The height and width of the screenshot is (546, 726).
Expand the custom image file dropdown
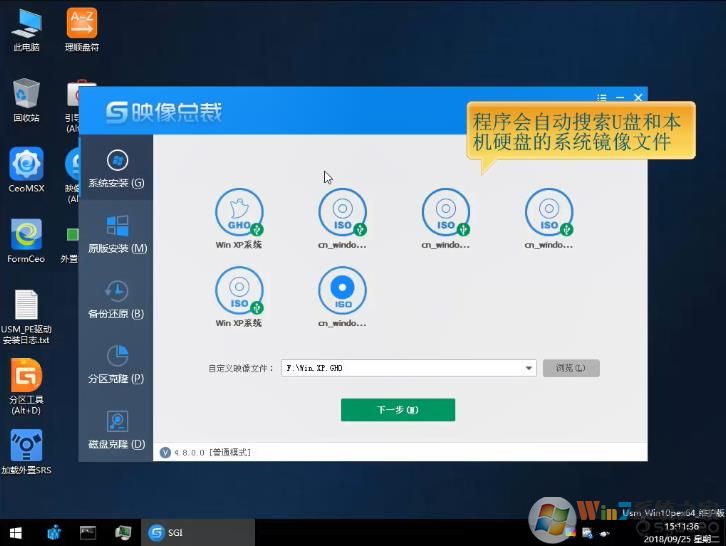[529, 368]
